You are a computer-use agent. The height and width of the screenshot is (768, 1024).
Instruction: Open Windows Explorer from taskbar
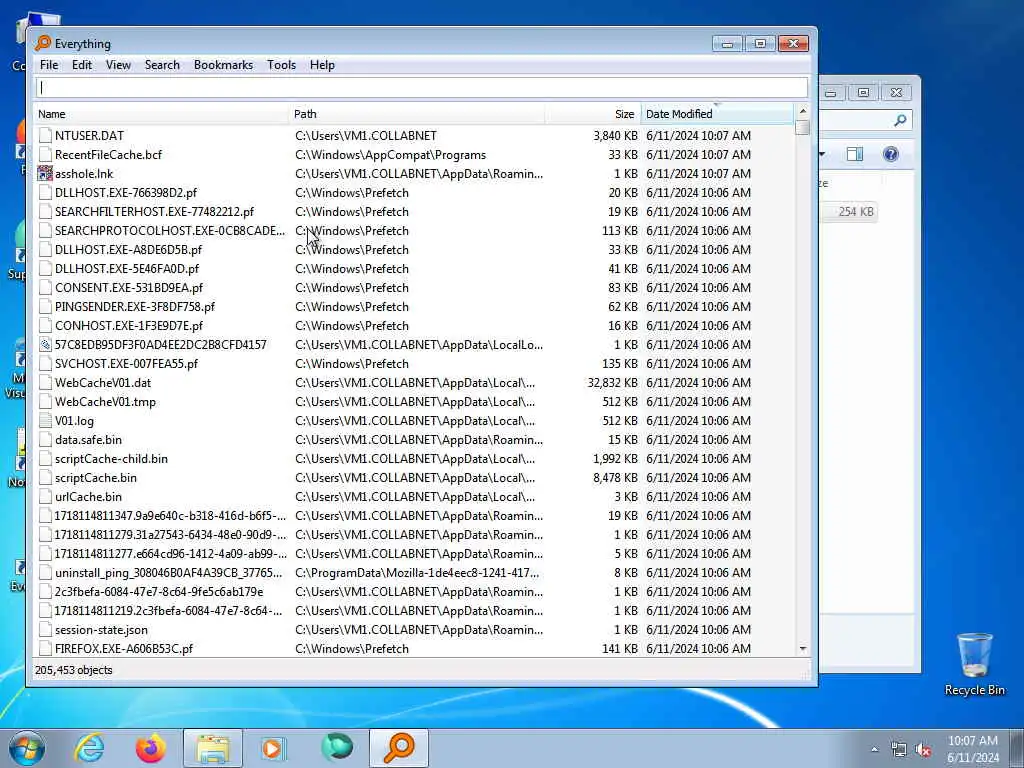[213, 748]
